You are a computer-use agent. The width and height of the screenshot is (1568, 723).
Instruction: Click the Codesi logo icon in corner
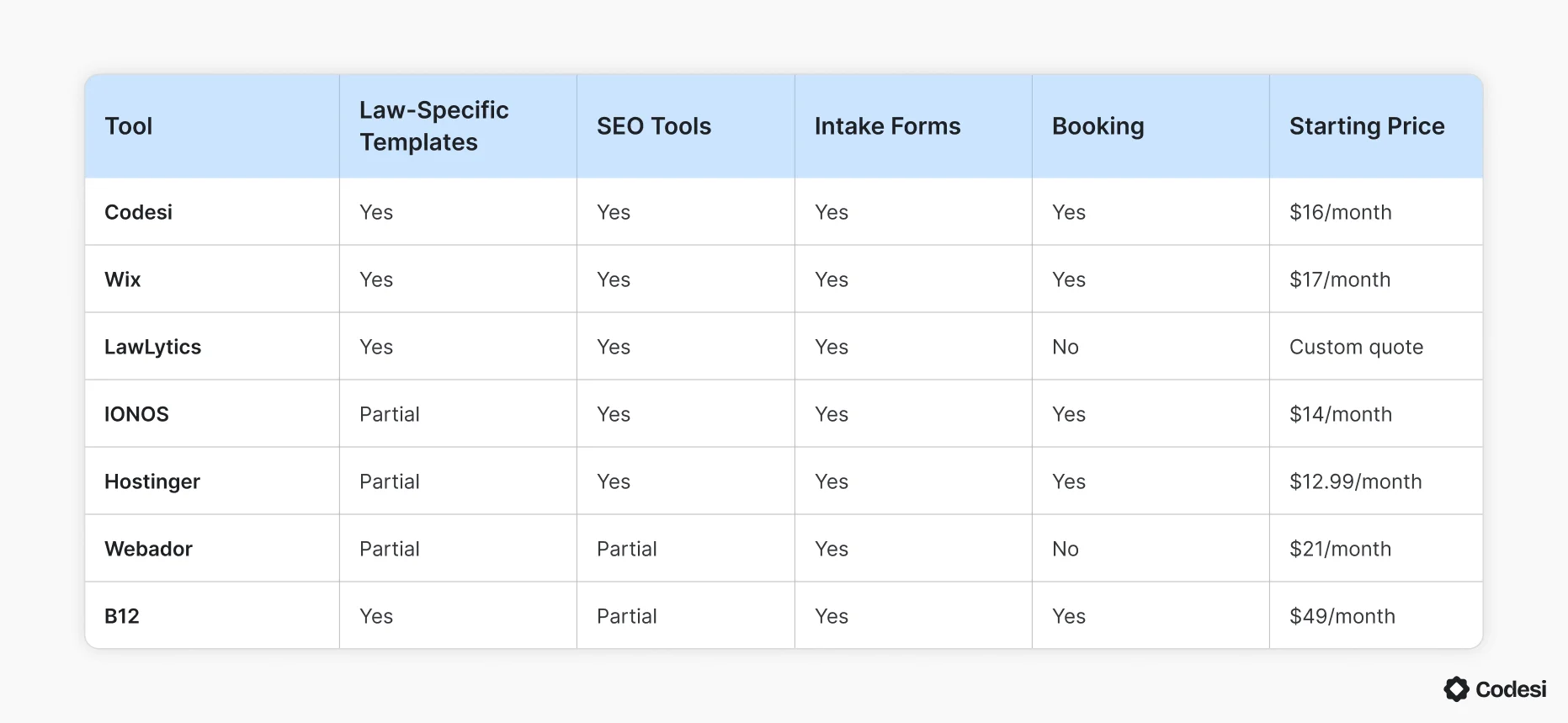pos(1456,689)
